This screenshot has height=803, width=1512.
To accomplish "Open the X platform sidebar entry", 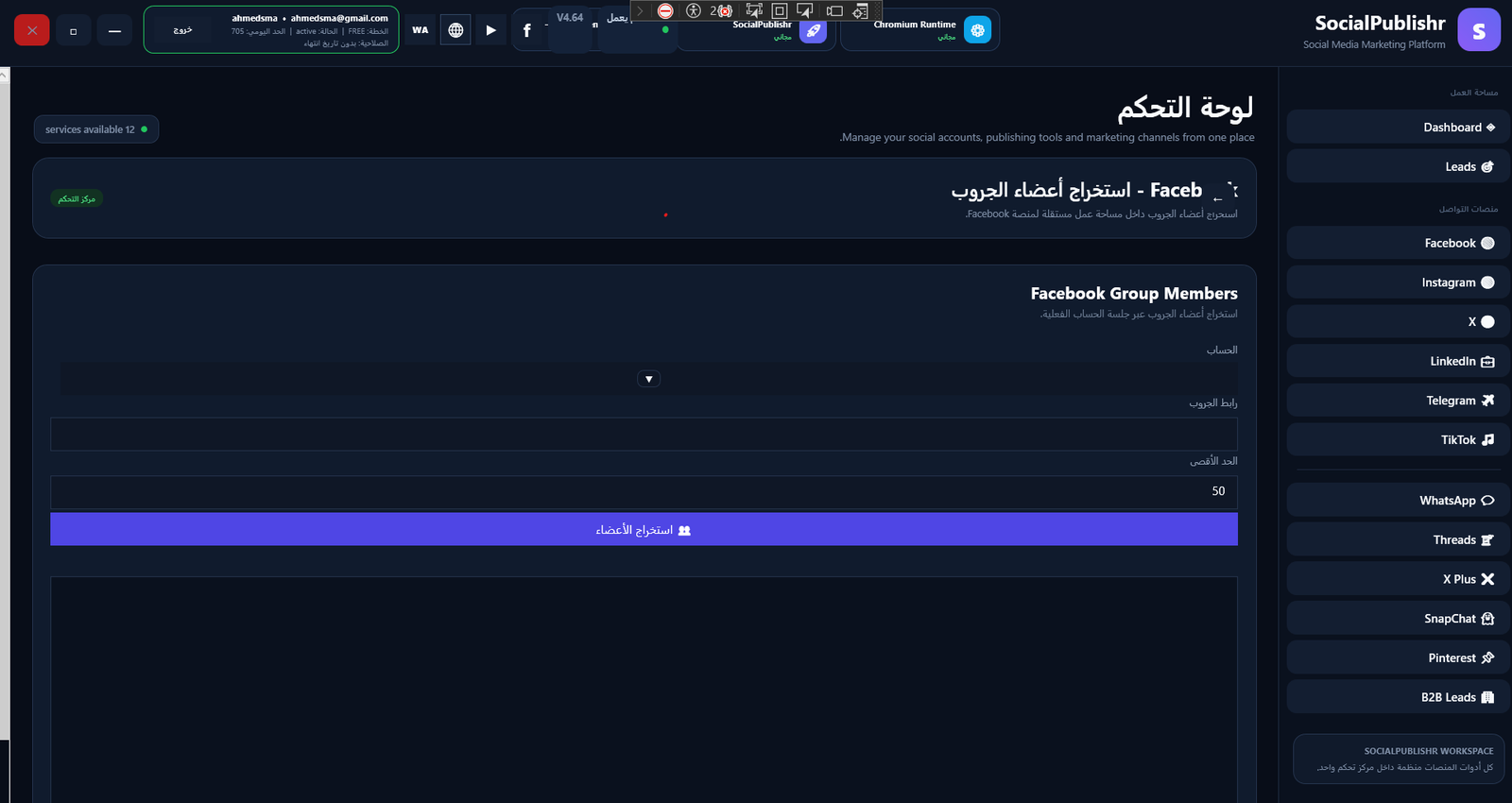I will pos(1398,321).
